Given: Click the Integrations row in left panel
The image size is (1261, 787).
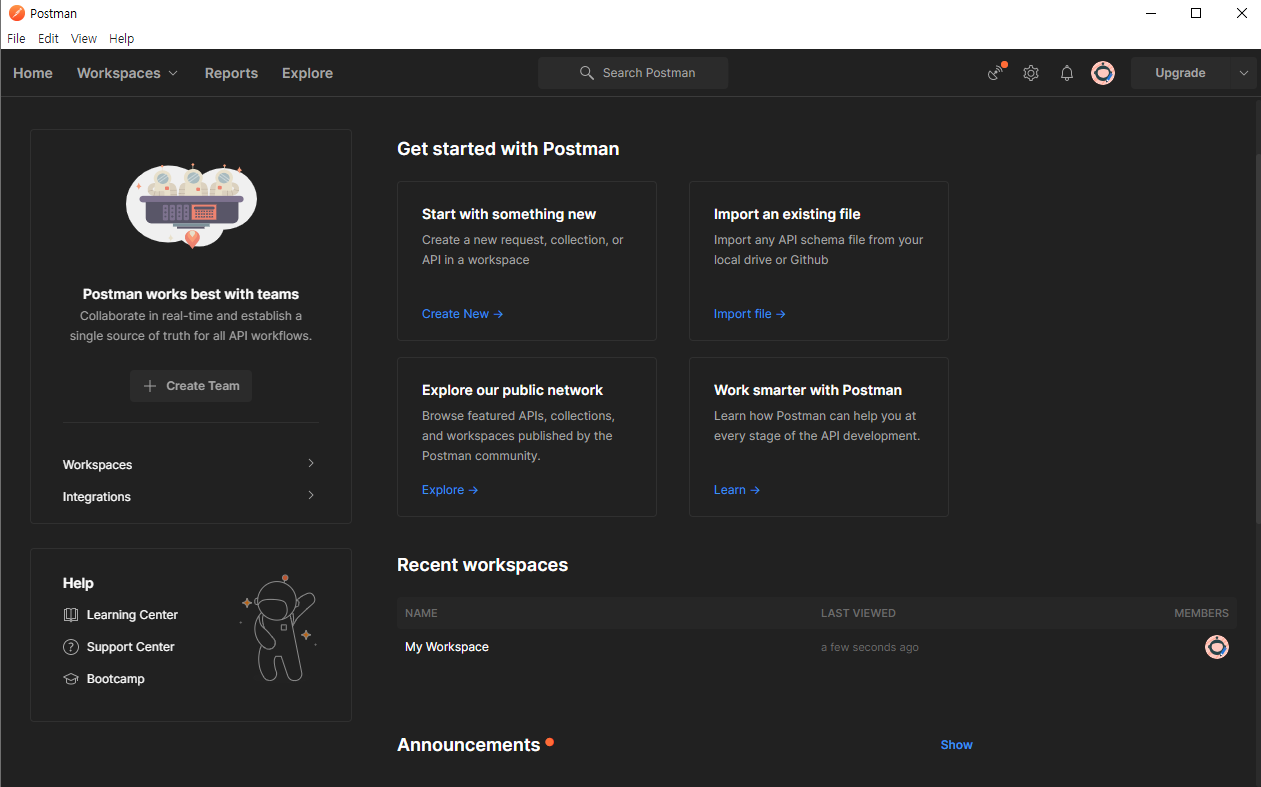Looking at the screenshot, I should [191, 496].
